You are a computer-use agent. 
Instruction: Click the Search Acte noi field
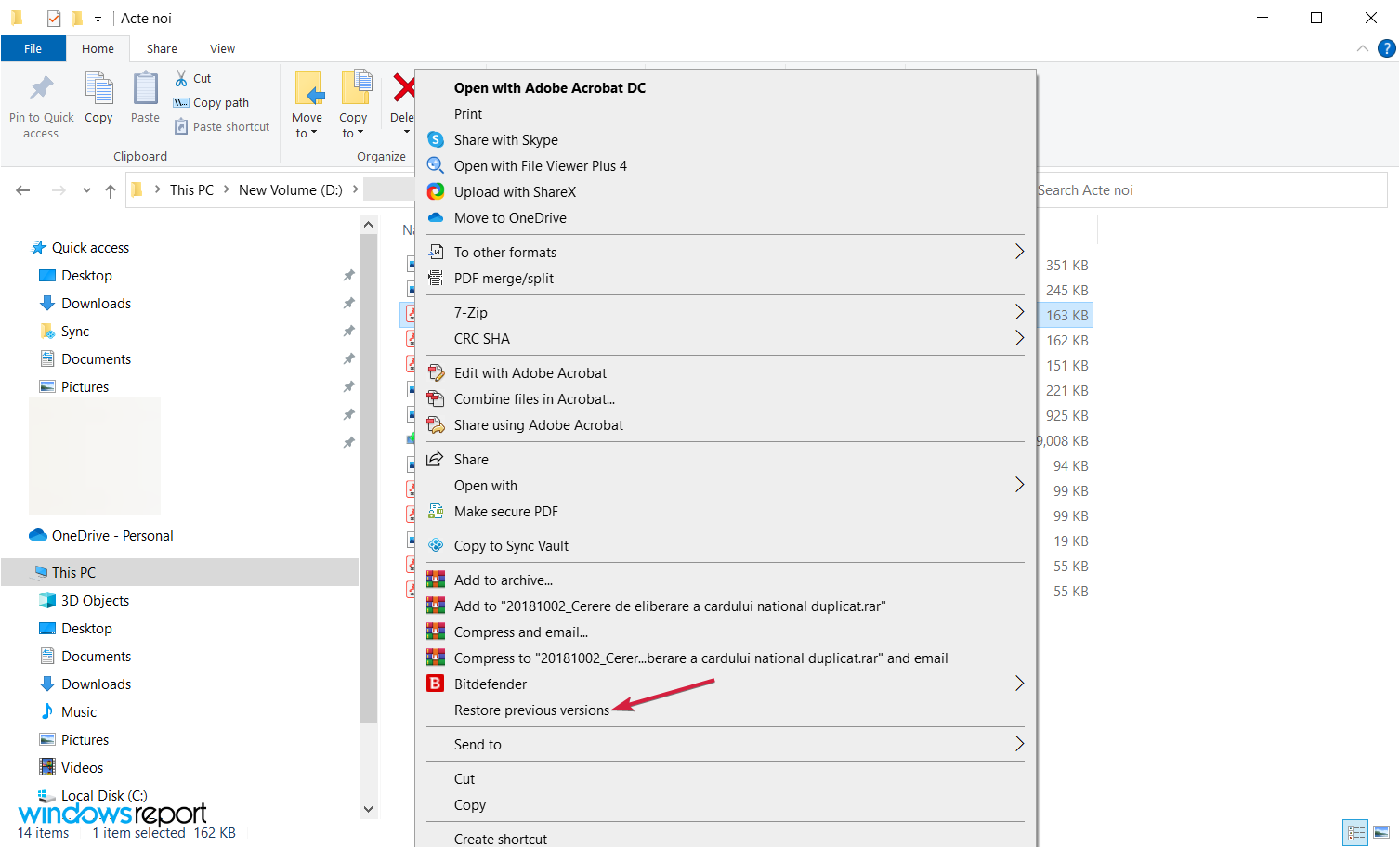click(1211, 190)
